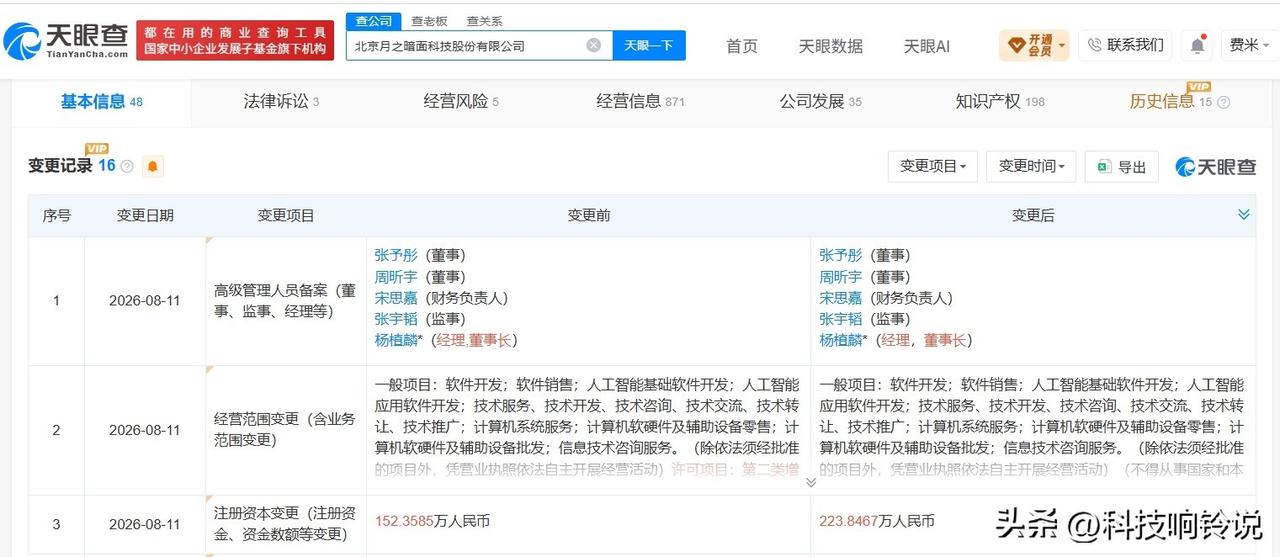Screen dimensions: 1280x557
Task: Click the 序号 column header
Action: [x=56, y=215]
